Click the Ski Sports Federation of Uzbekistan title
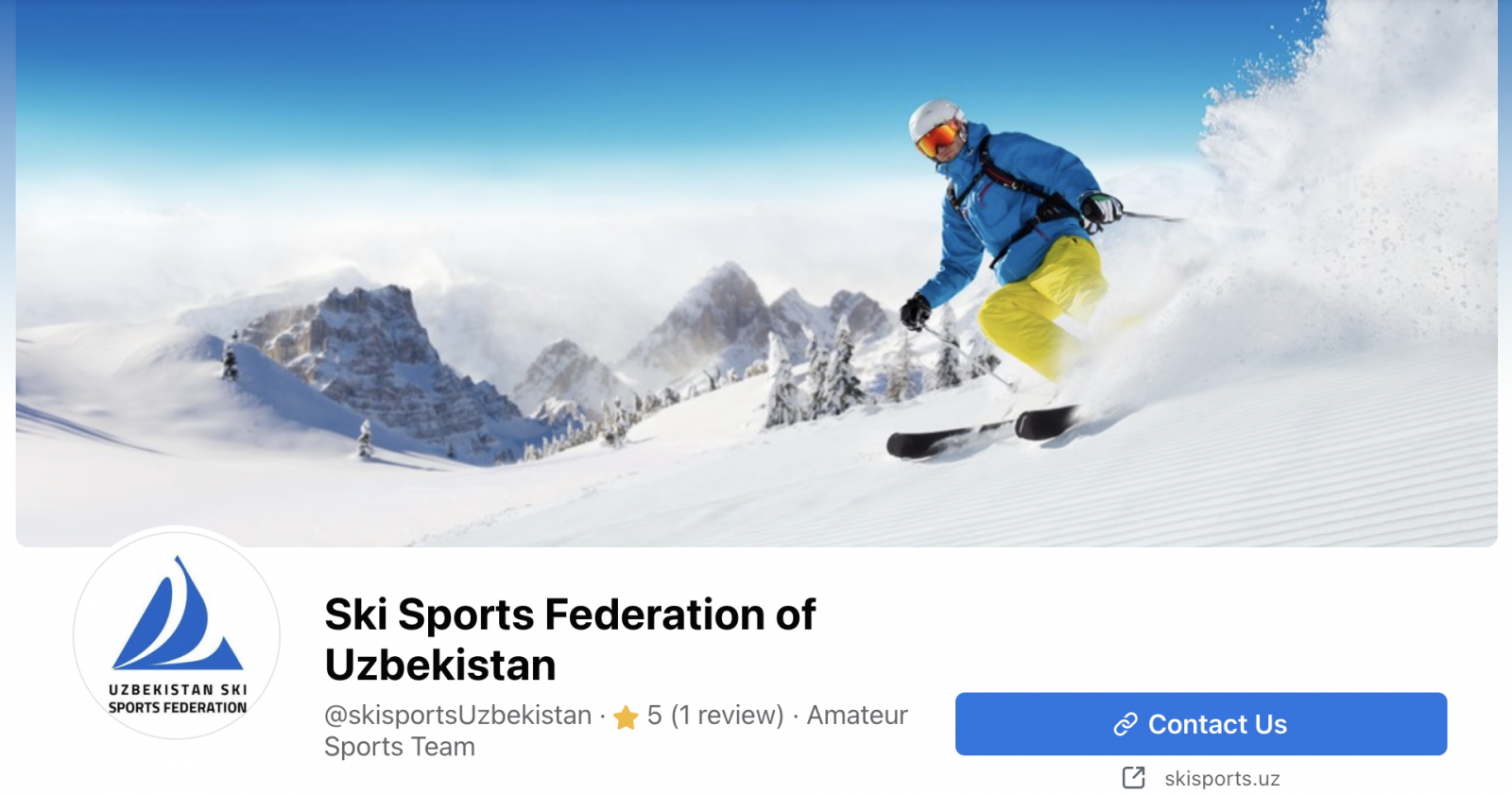This screenshot has width=1512, height=795. click(x=570, y=640)
